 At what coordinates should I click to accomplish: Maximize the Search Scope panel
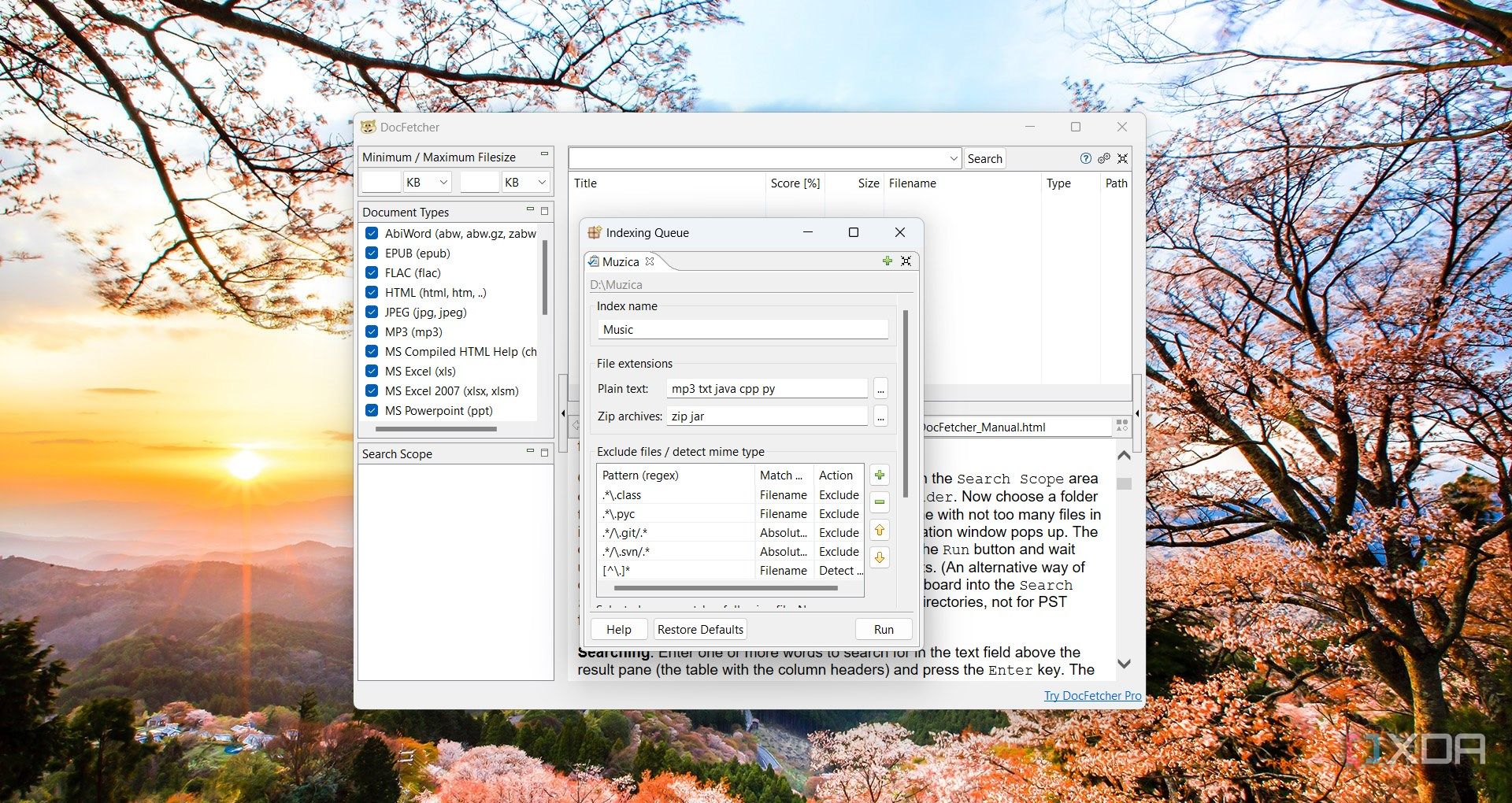click(544, 453)
